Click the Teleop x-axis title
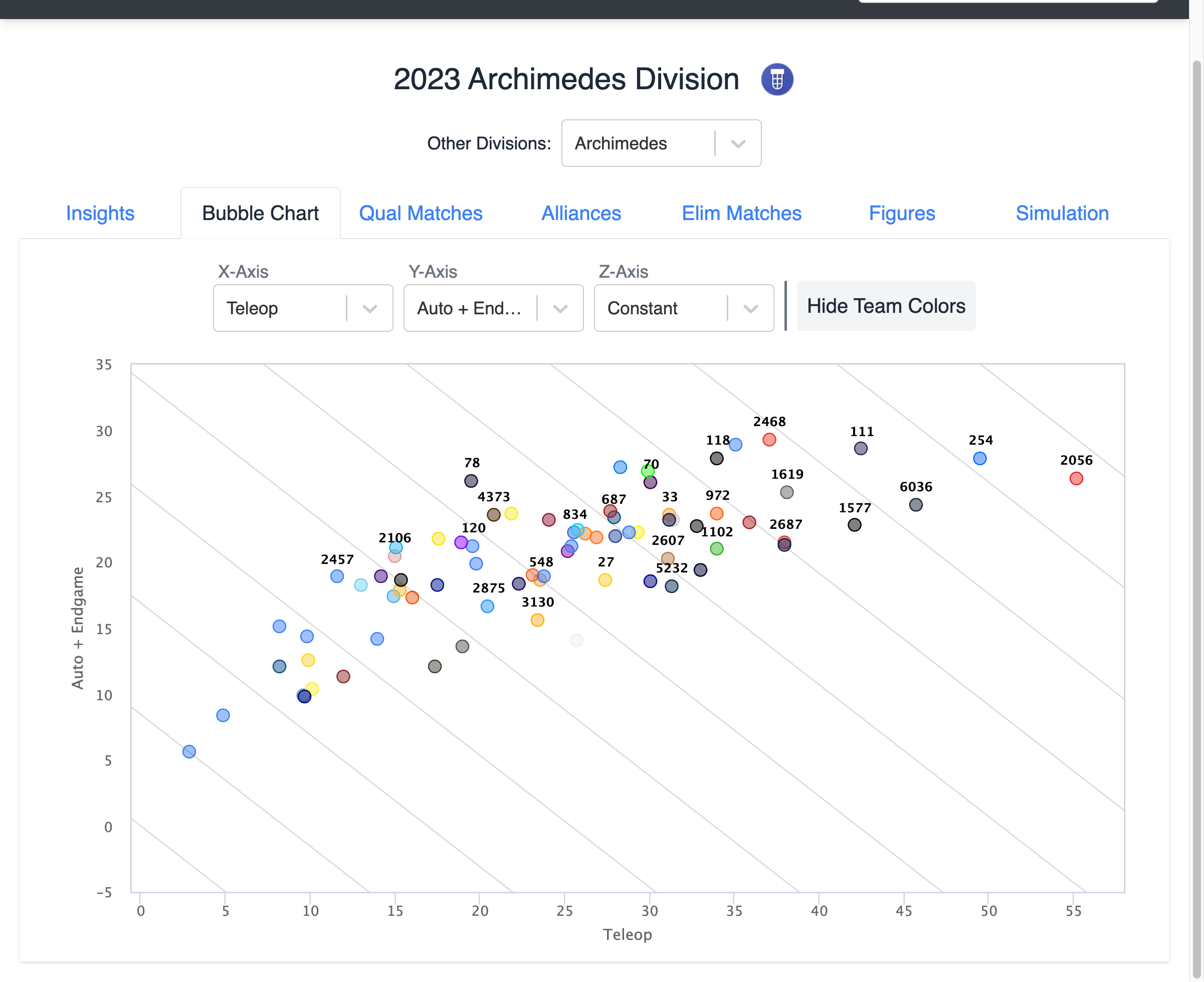This screenshot has height=982, width=1204. pyautogui.click(x=628, y=934)
